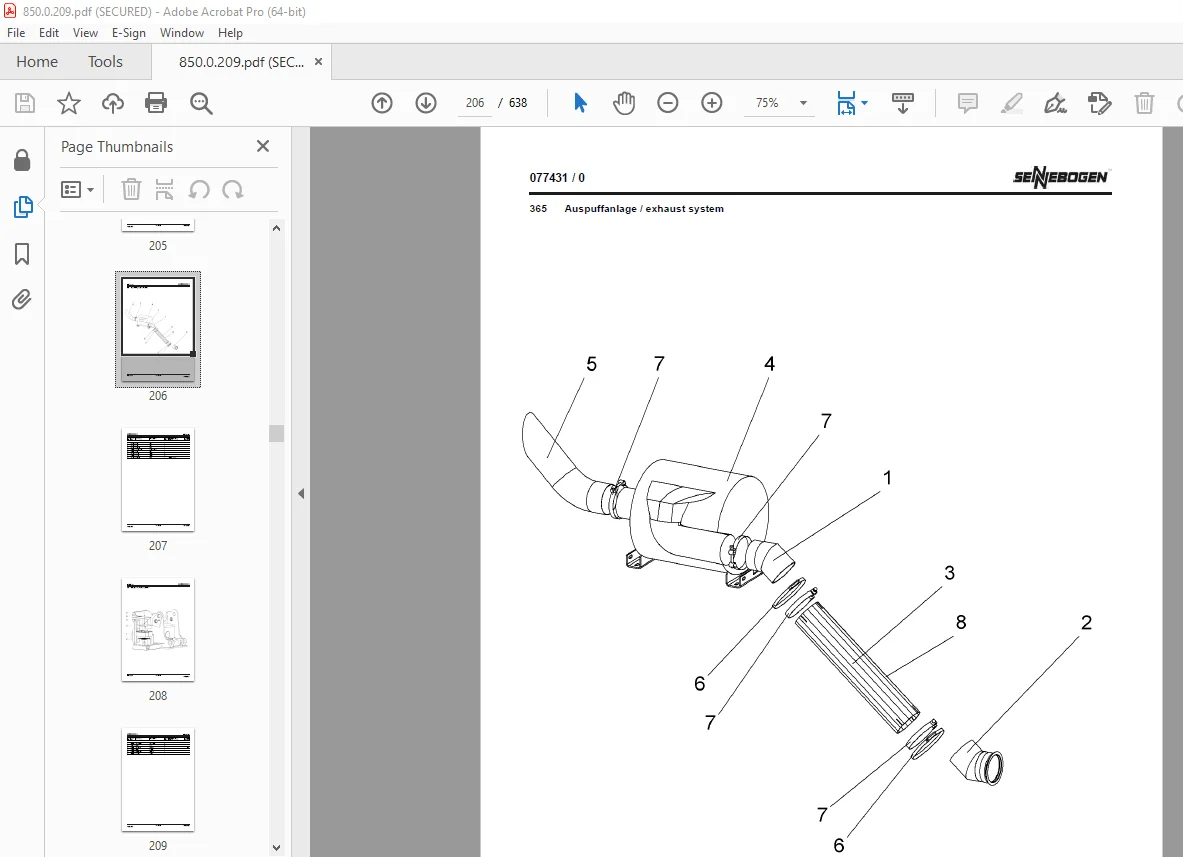Open the File menu
Image resolution: width=1183 pixels, height=857 pixels.
(16, 32)
